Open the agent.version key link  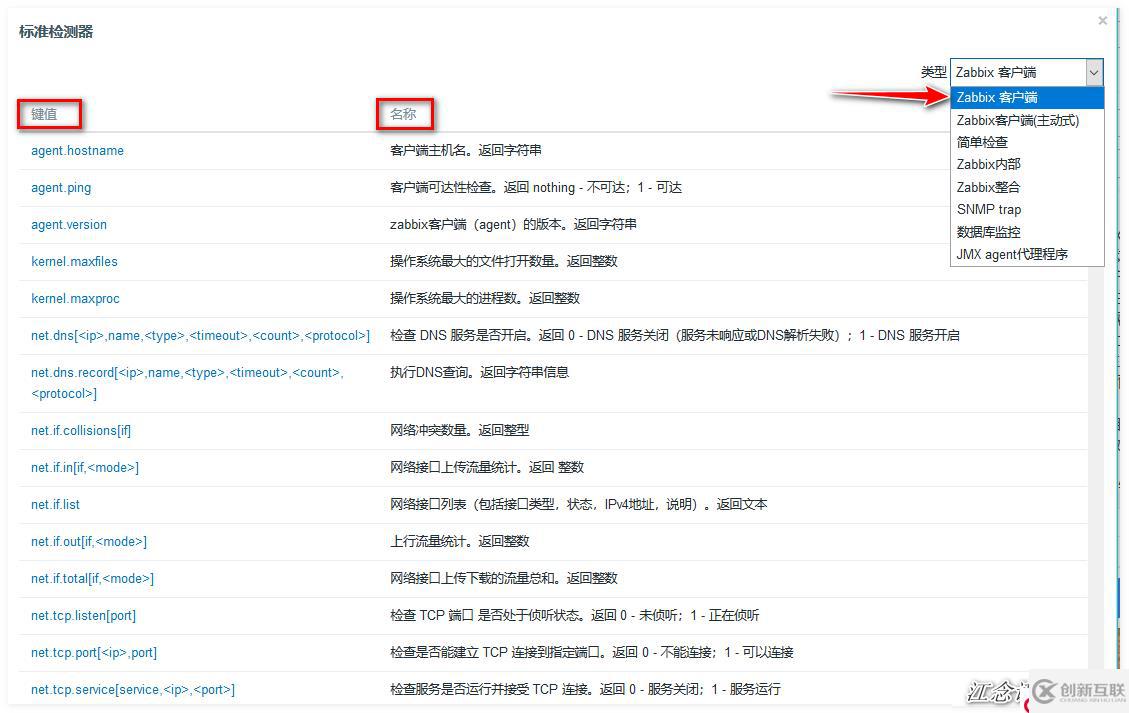click(68, 225)
